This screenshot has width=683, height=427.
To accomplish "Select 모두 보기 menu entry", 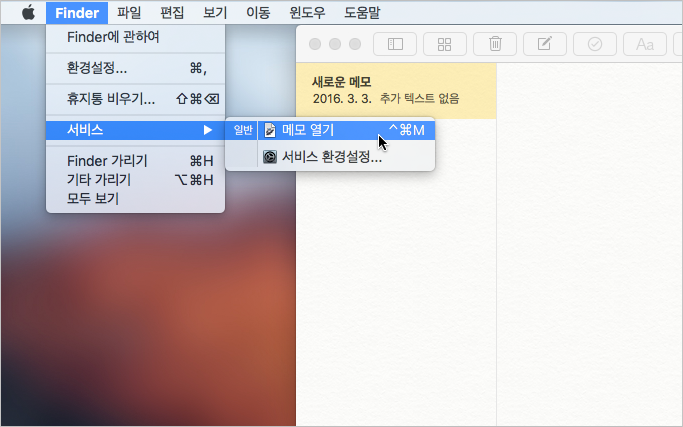I will (135, 198).
